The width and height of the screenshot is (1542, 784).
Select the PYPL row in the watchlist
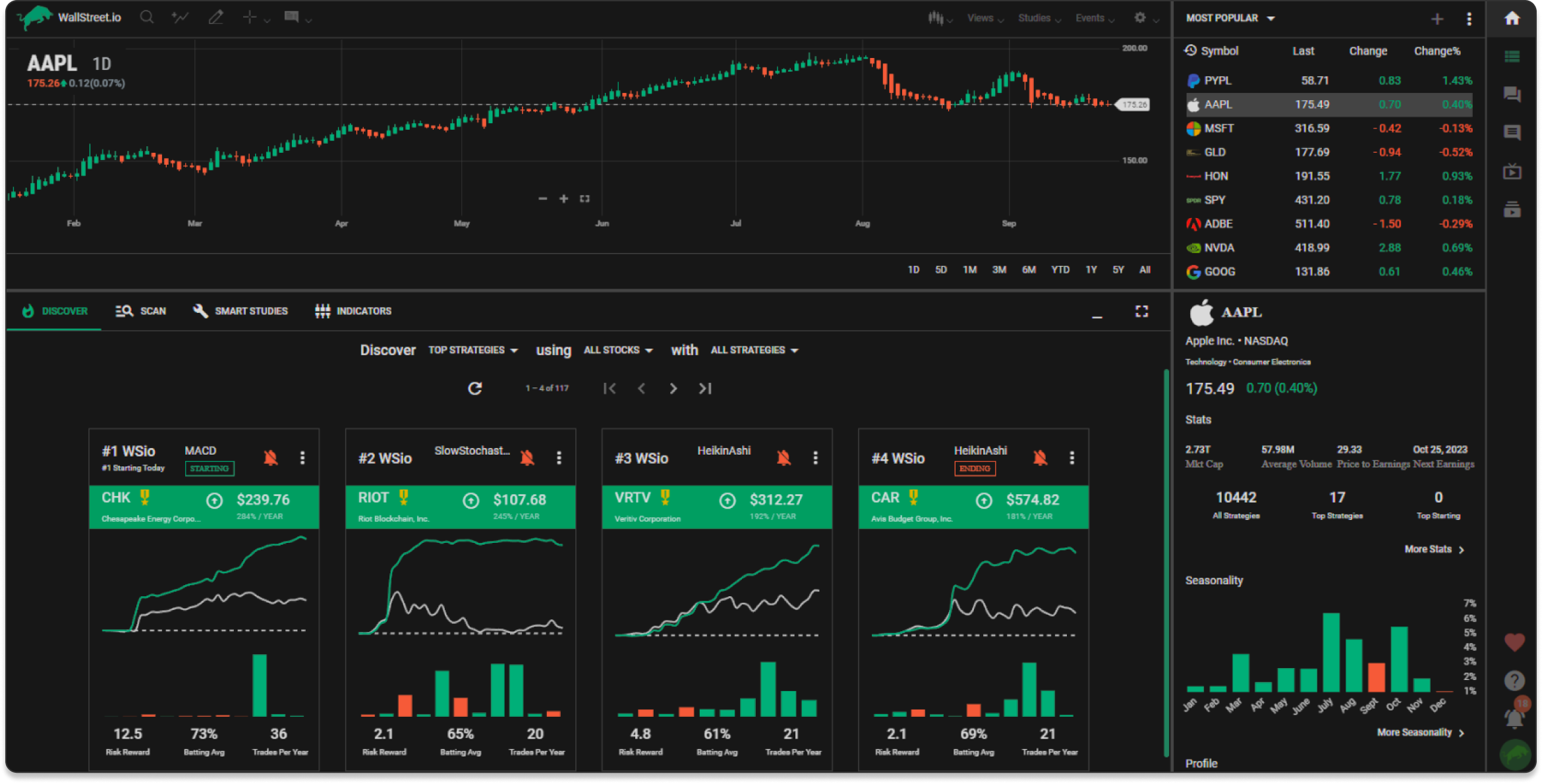1329,80
